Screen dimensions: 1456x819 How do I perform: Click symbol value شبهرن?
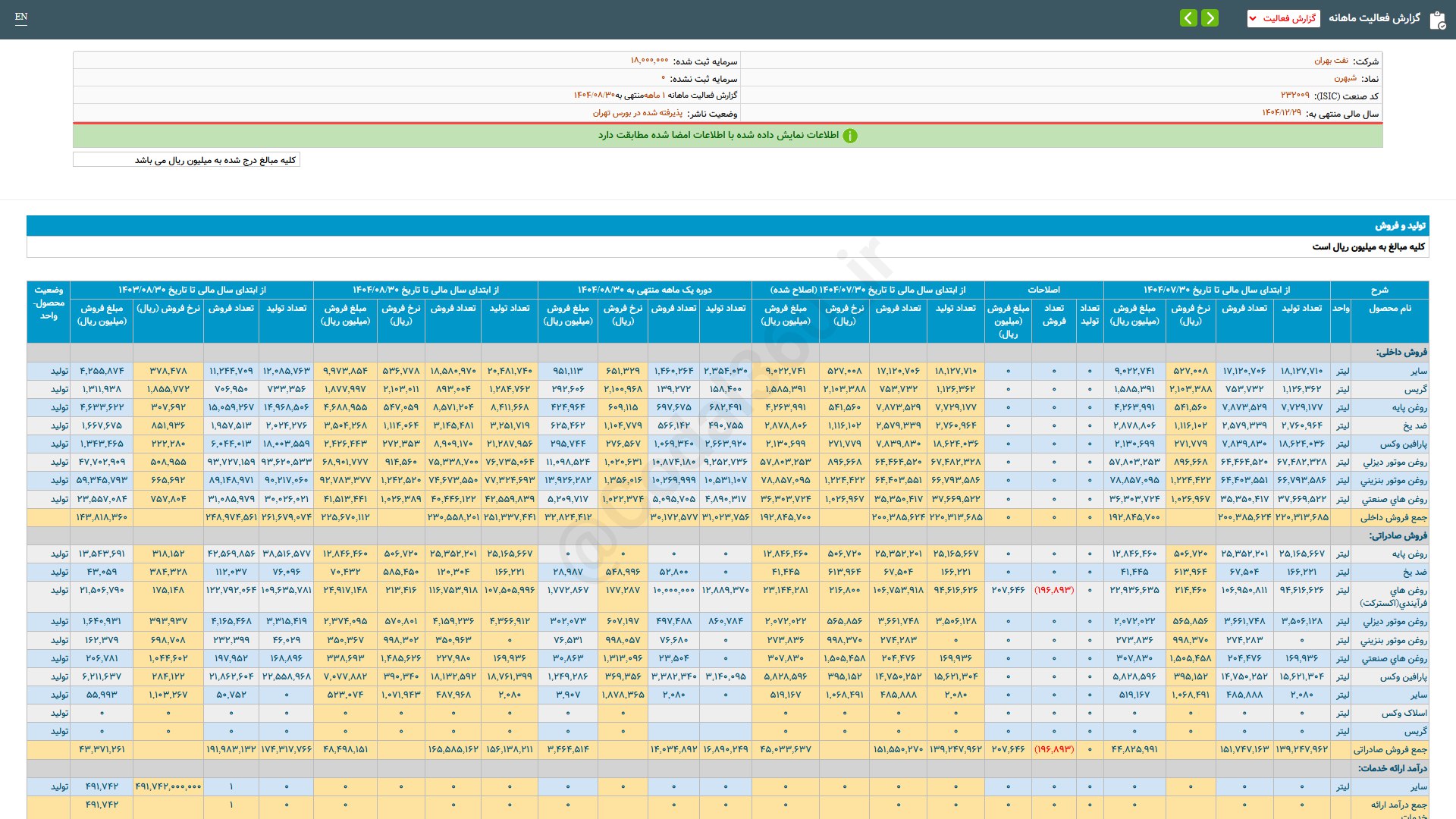[1345, 78]
